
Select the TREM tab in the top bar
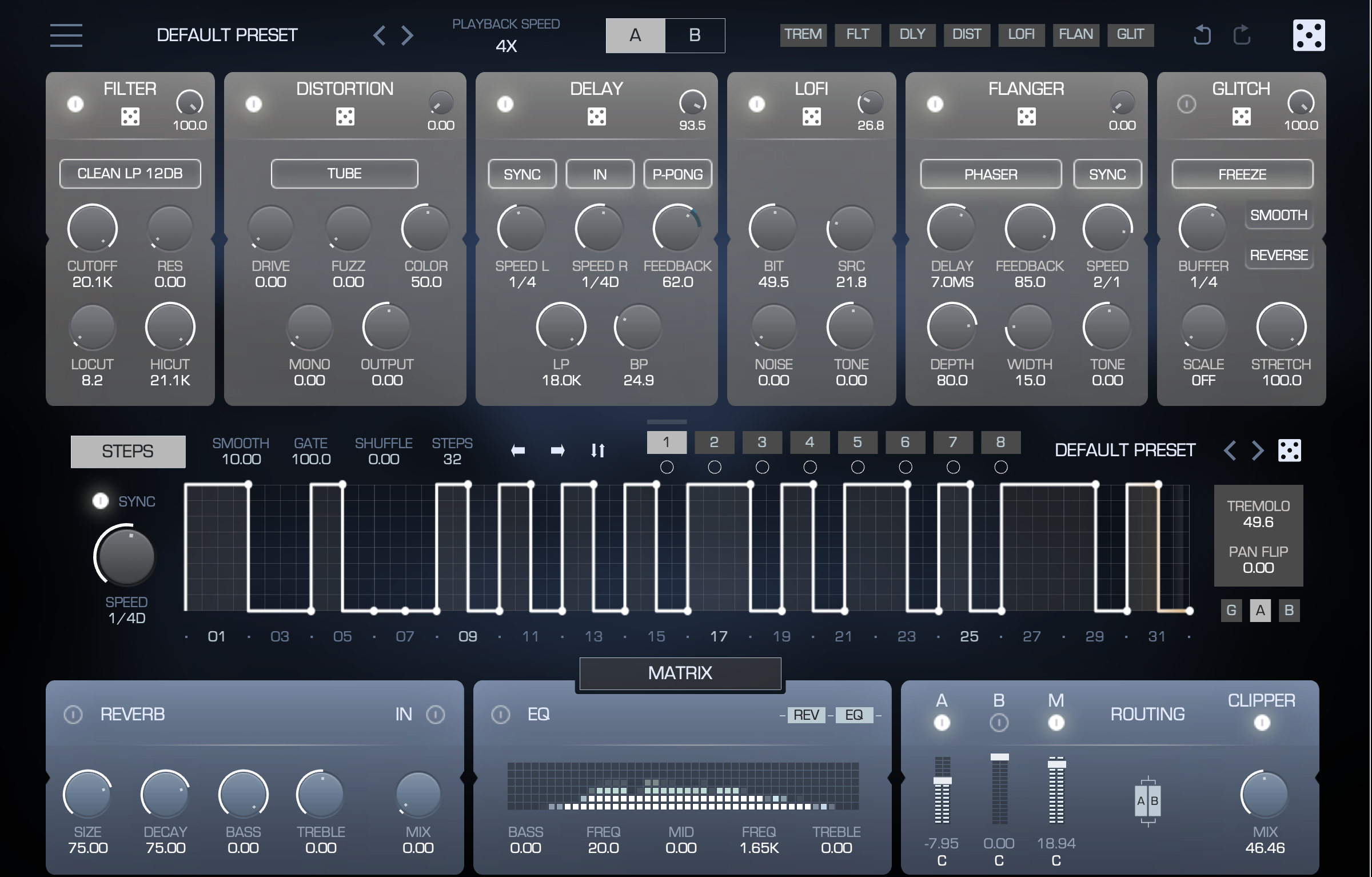(803, 35)
